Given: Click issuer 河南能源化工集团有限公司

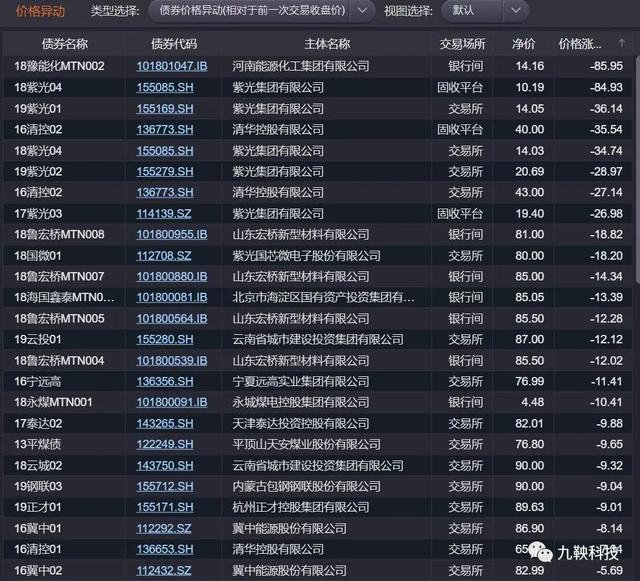Looking at the screenshot, I should coord(301,66).
